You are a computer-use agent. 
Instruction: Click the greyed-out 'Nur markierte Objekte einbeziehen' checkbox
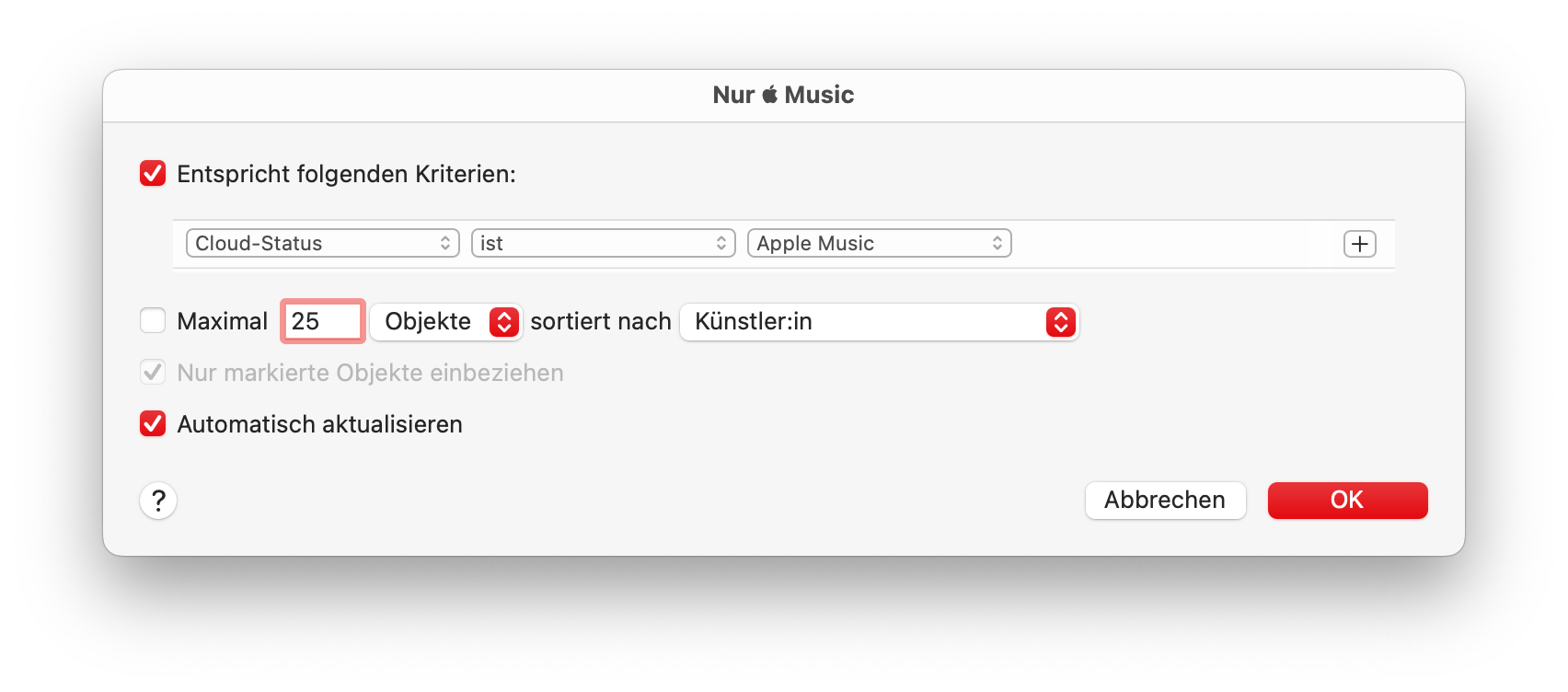[153, 373]
